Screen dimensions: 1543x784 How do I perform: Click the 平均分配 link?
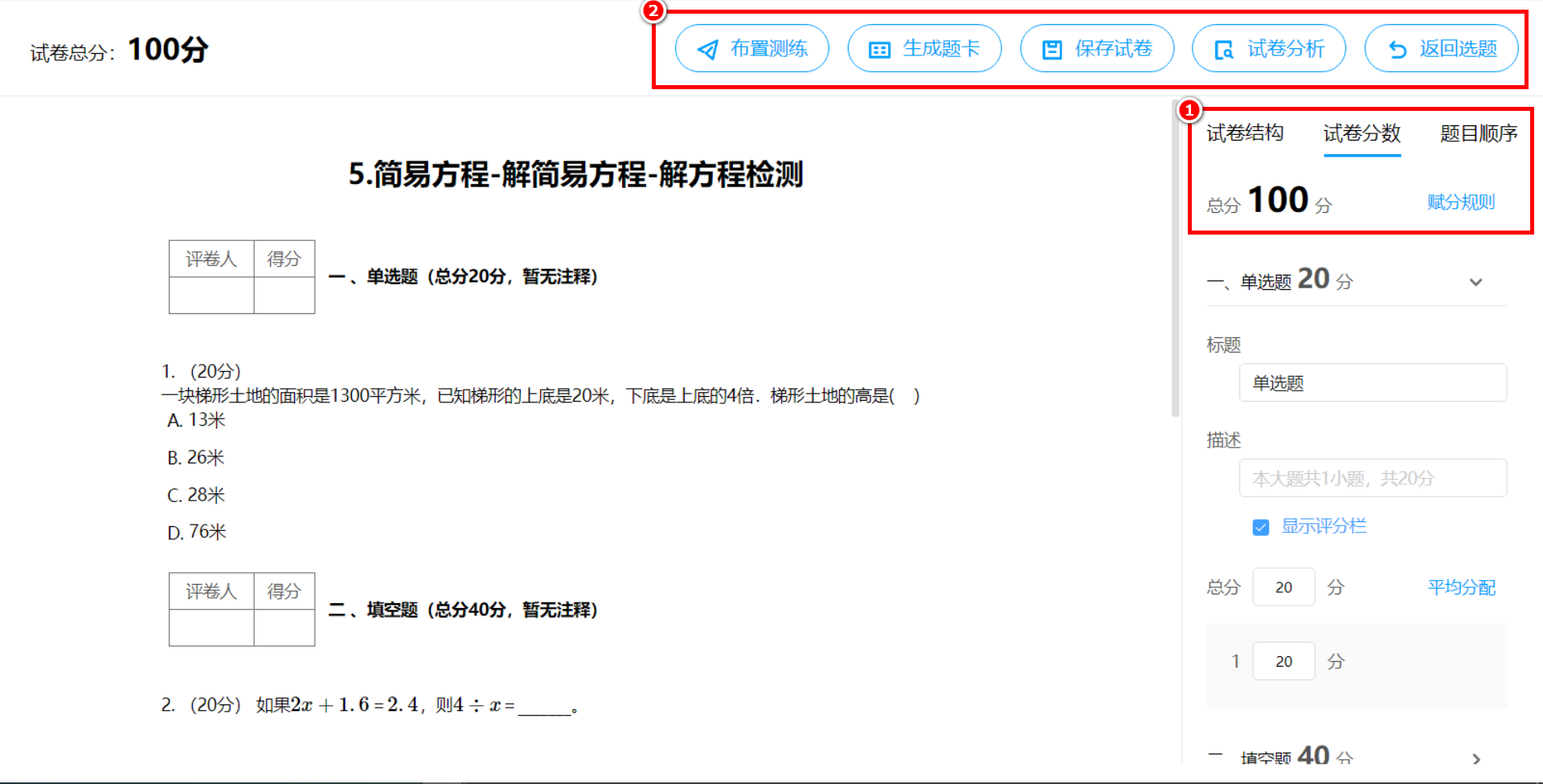pyautogui.click(x=1460, y=588)
